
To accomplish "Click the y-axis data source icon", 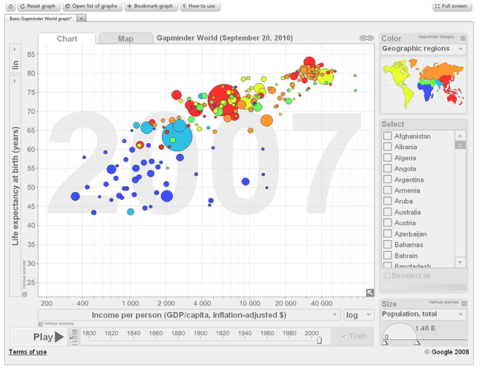I will tap(24, 294).
